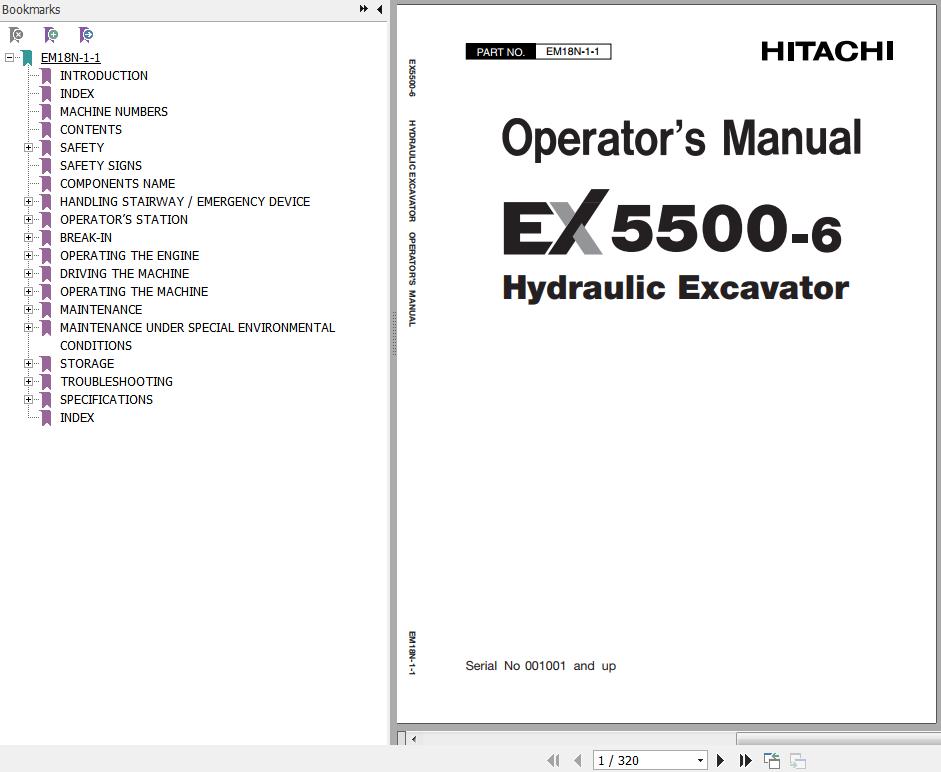Open the CONTENTS bookmark
941x772 pixels.
(x=91, y=130)
